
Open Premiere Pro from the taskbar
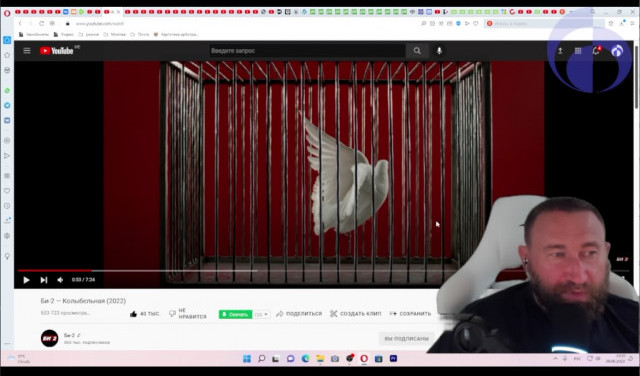pos(393,358)
